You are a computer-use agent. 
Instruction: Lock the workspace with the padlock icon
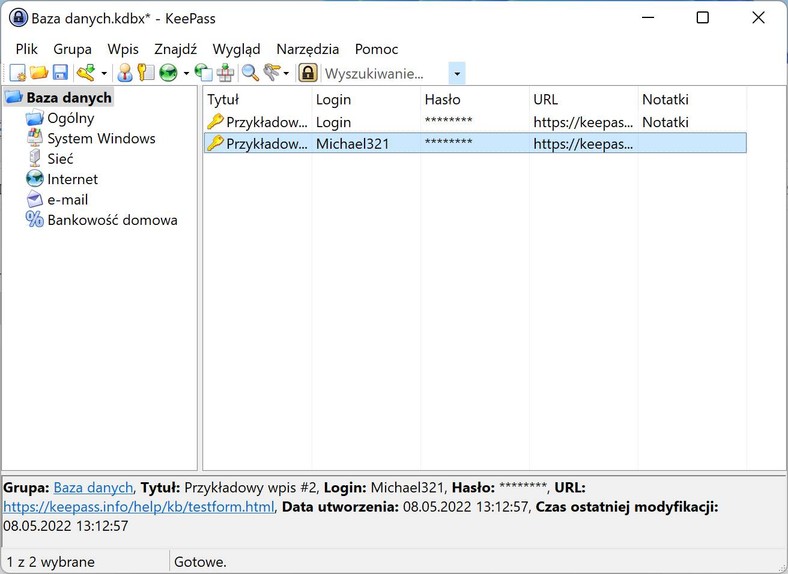coord(308,73)
